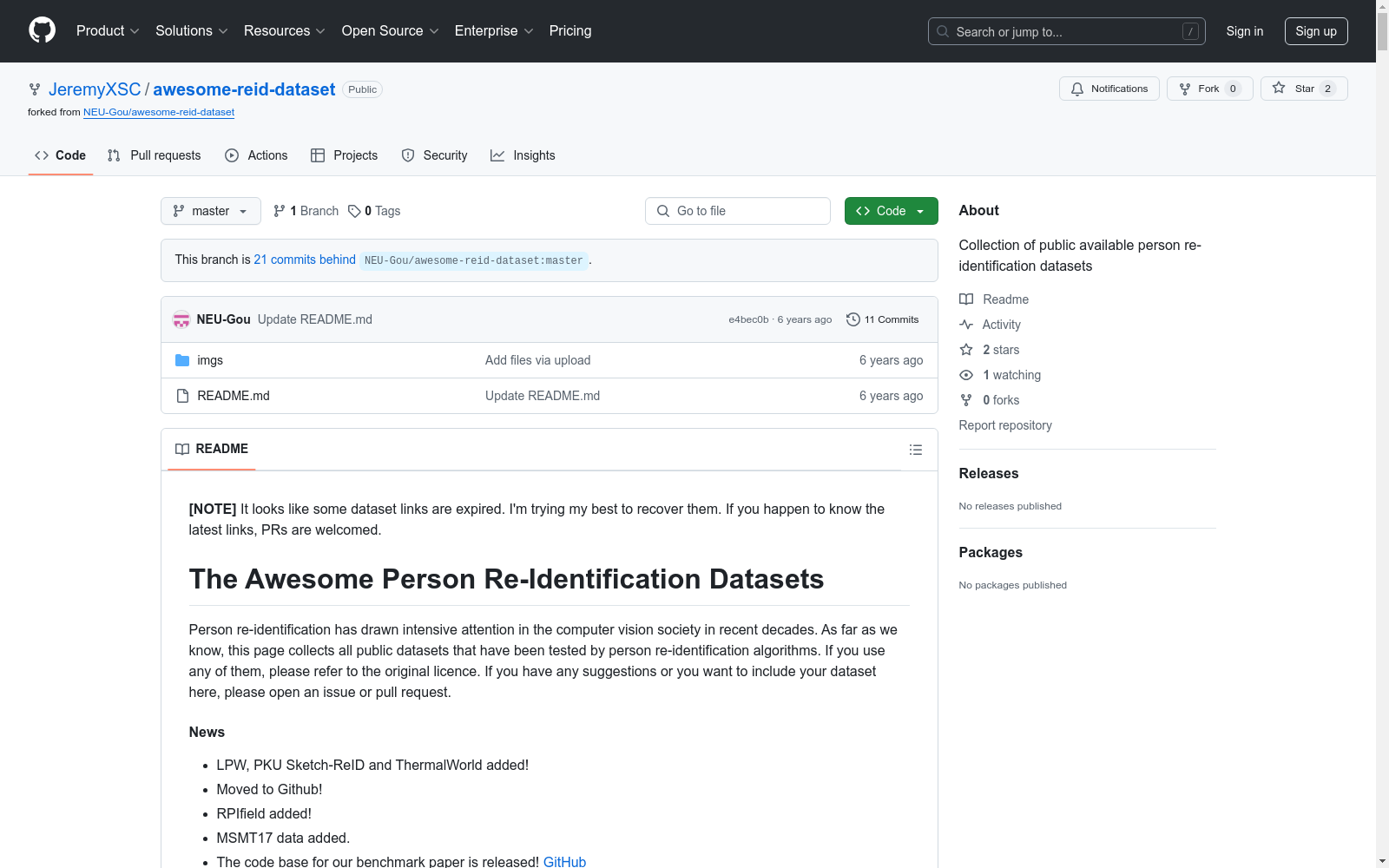The width and height of the screenshot is (1389, 868).
Task: Open the imgs folder
Action: pos(210,360)
